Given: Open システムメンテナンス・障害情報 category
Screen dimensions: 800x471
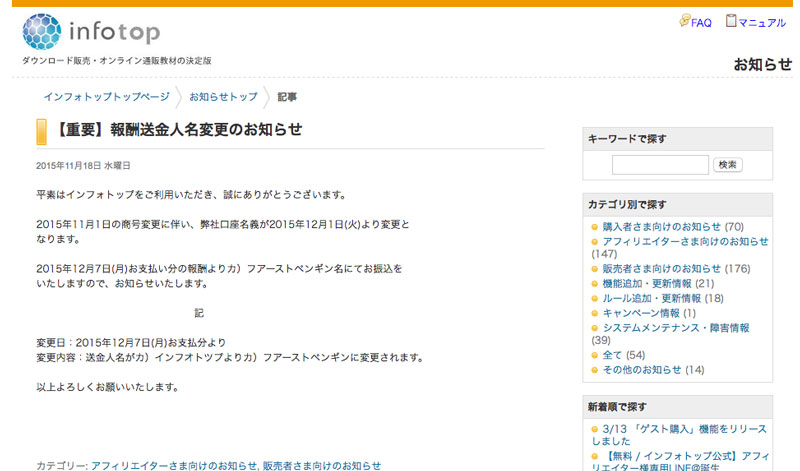Looking at the screenshot, I should click(675, 327).
